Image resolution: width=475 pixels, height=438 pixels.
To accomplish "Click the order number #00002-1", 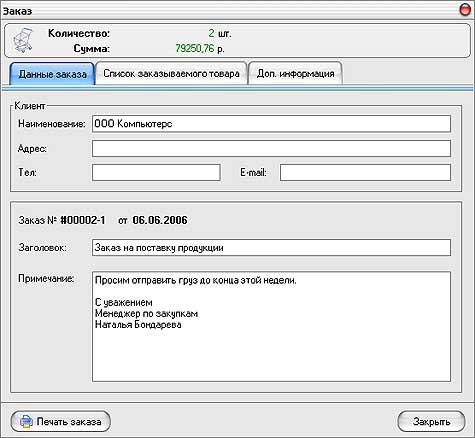I will [82, 220].
